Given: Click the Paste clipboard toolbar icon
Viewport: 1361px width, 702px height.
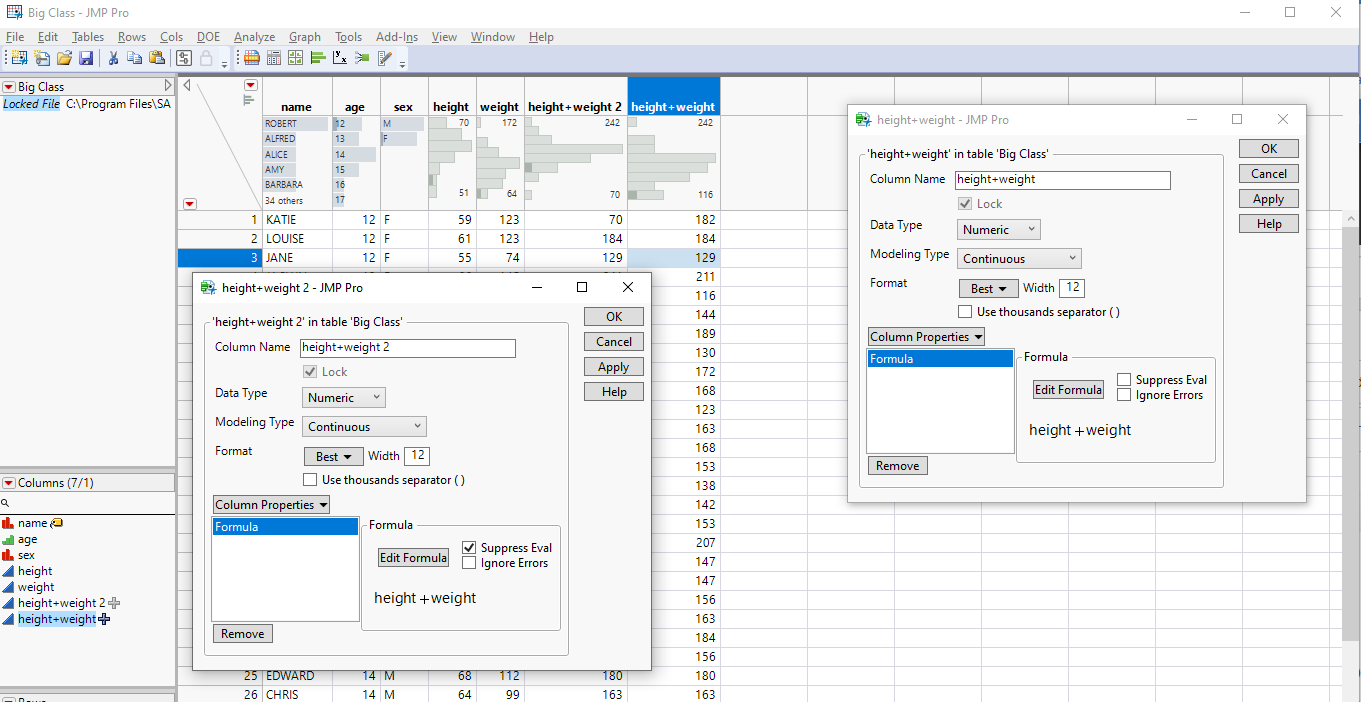Looking at the screenshot, I should (x=157, y=57).
